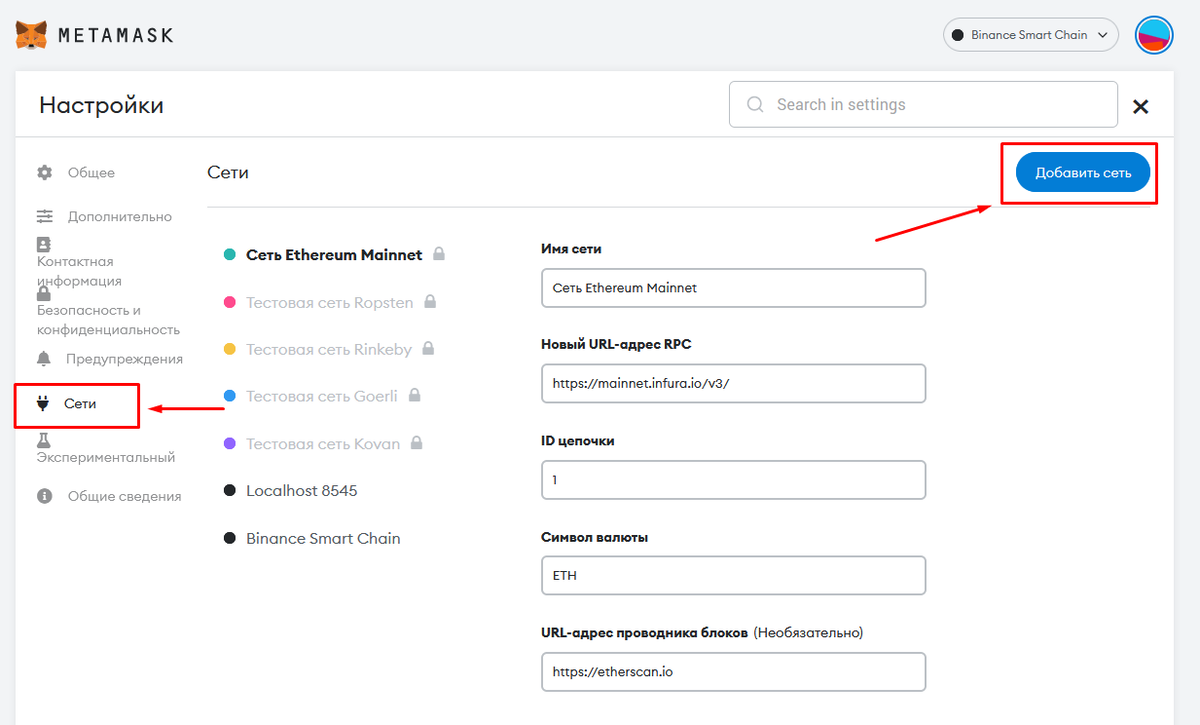Click the Имя сети input field
The image size is (1200, 725).
point(733,287)
